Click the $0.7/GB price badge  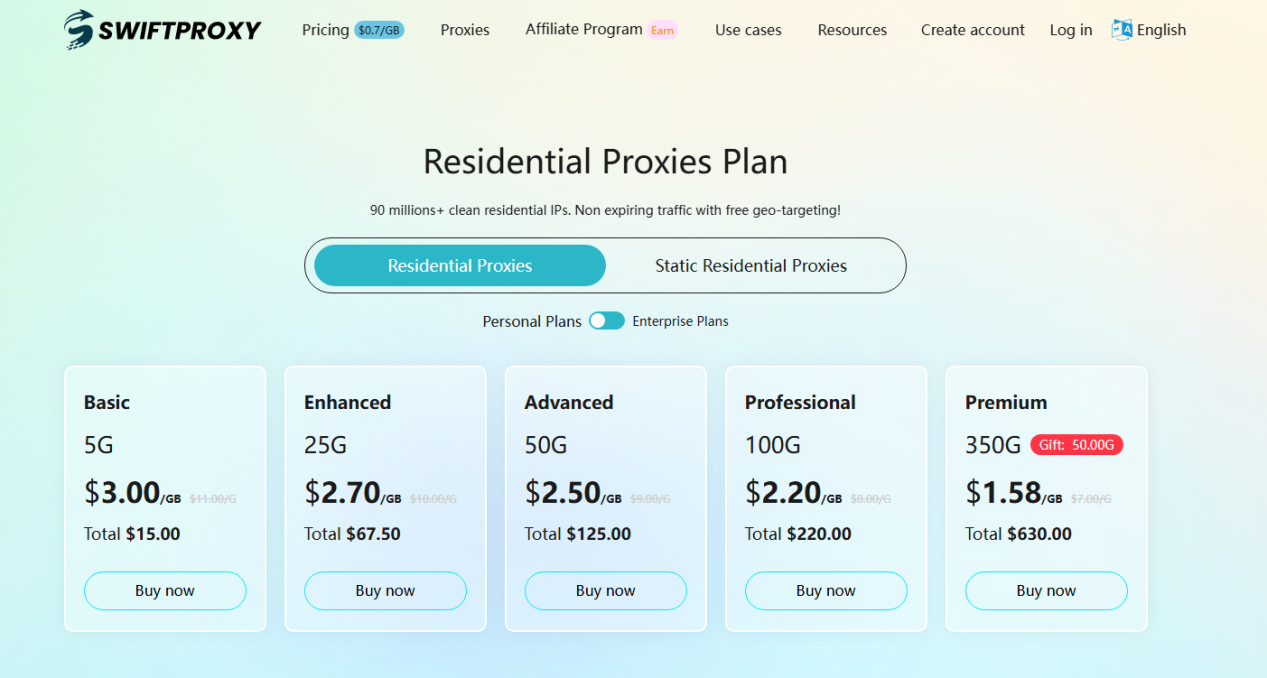[x=379, y=30]
